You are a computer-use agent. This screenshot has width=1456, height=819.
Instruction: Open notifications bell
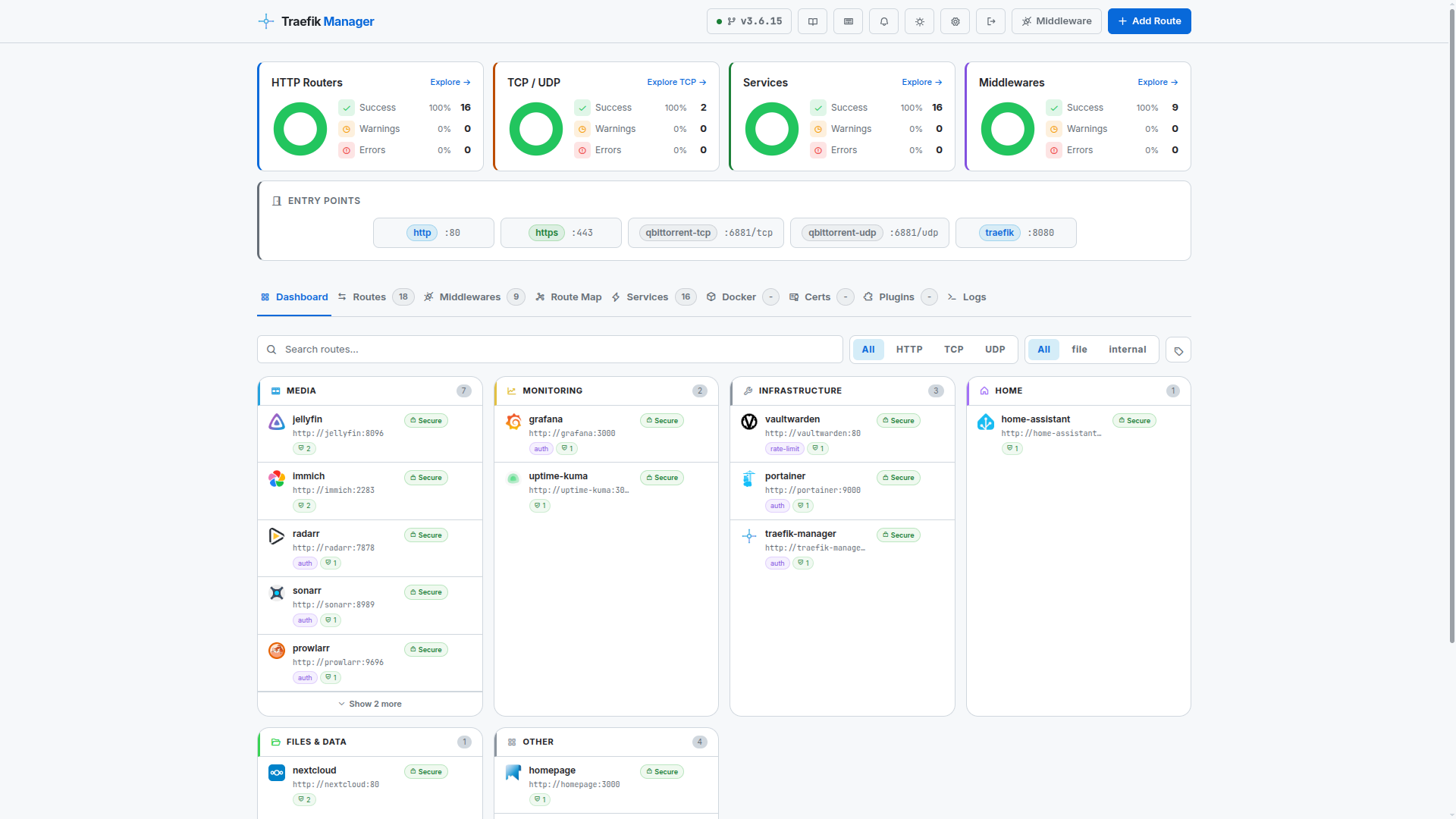(883, 21)
